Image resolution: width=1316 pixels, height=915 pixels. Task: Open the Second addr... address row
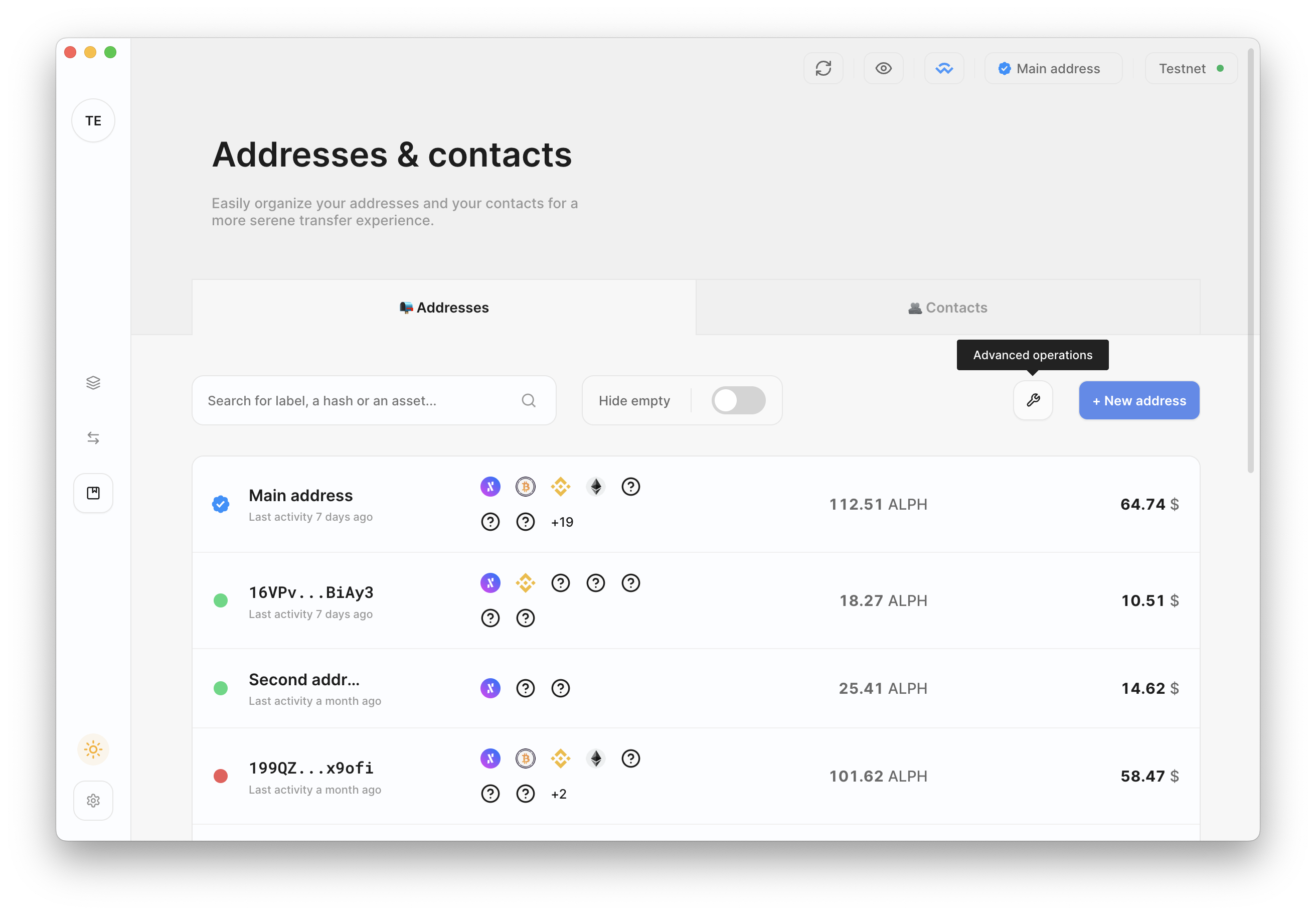(x=696, y=688)
